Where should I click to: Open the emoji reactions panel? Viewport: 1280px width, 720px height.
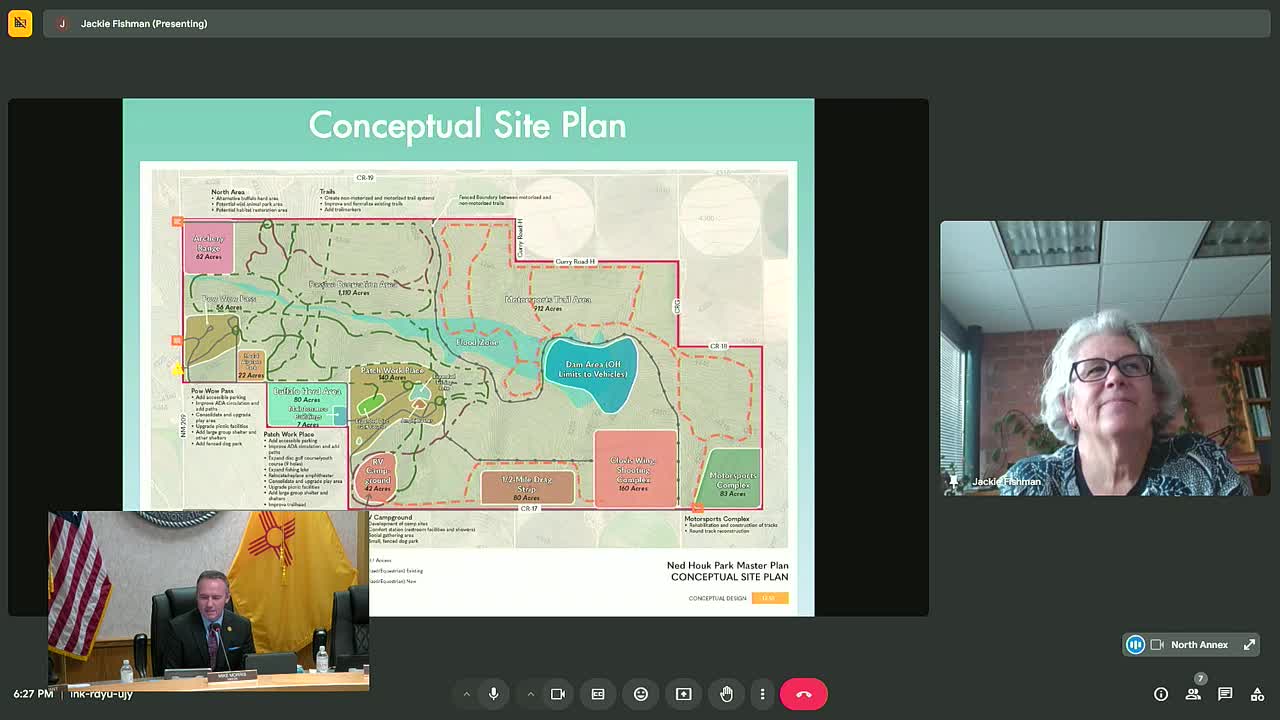point(641,693)
